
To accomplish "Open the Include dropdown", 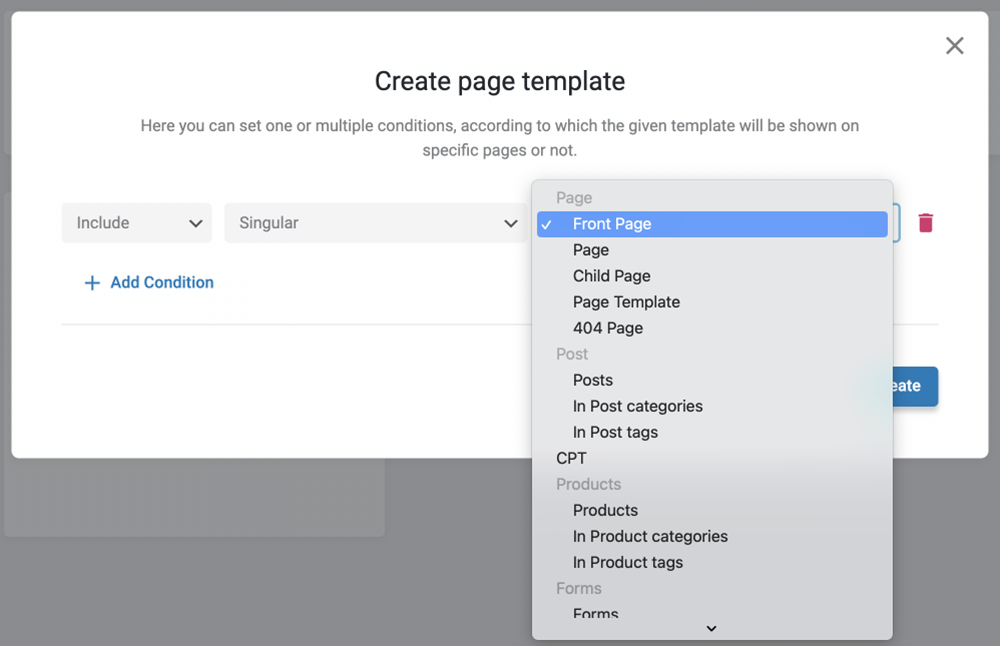I will point(136,223).
